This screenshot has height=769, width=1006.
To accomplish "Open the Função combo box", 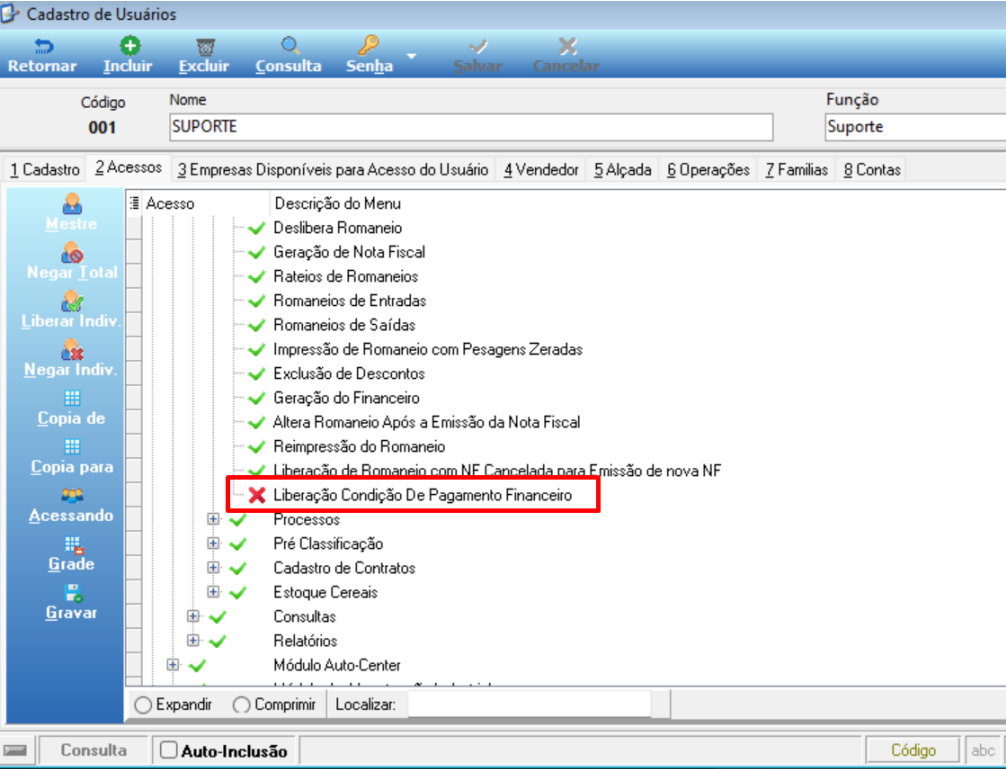I will [915, 127].
